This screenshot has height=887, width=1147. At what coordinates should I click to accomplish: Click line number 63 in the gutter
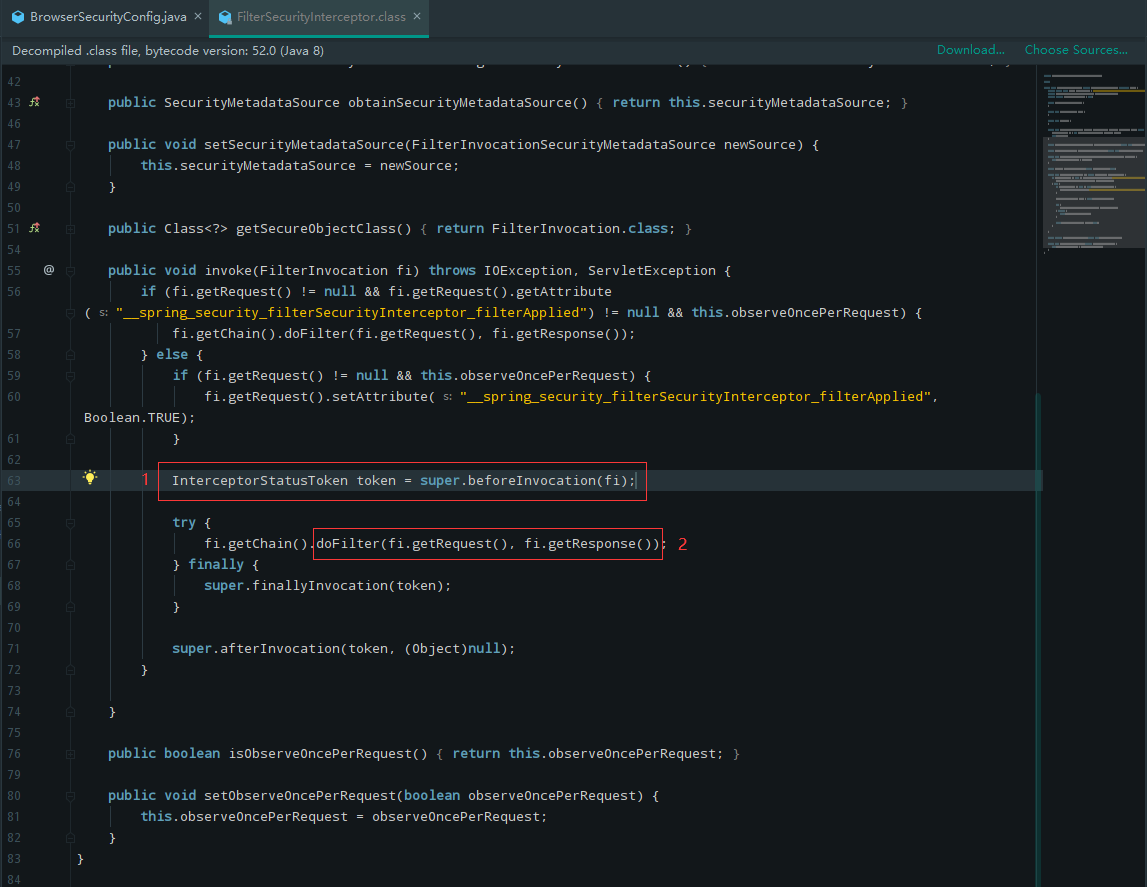coord(14,480)
